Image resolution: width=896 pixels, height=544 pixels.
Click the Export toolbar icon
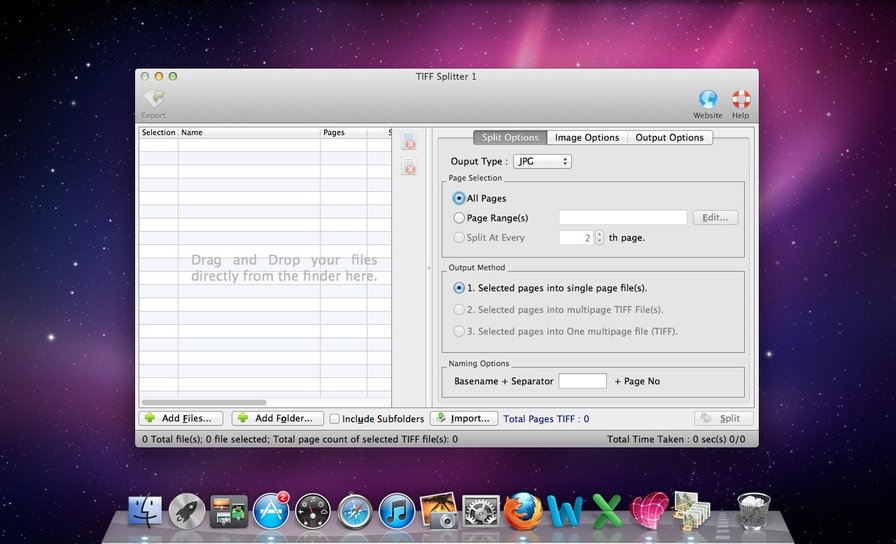click(x=153, y=100)
